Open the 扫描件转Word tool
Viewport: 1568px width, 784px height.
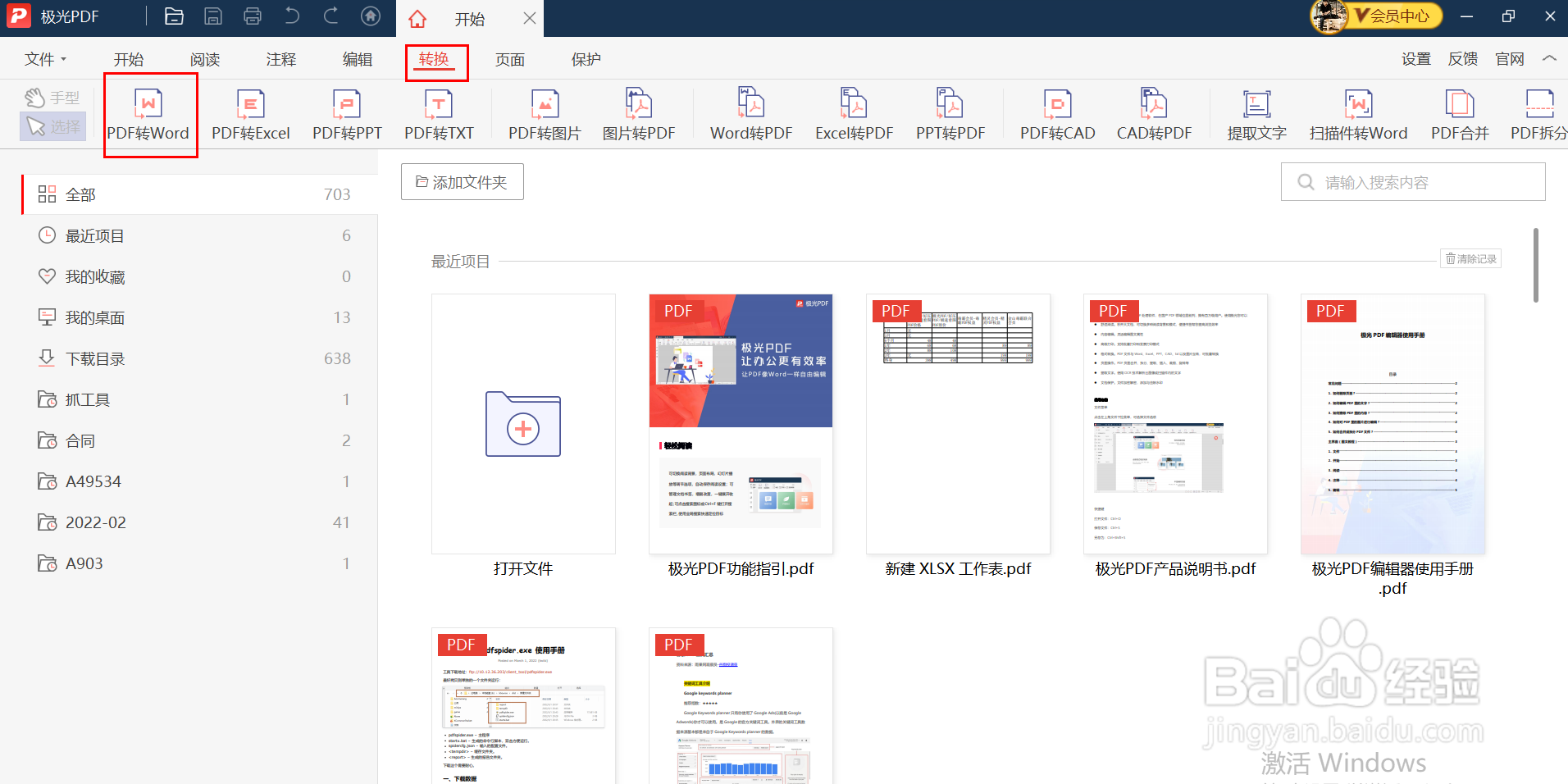[1358, 115]
